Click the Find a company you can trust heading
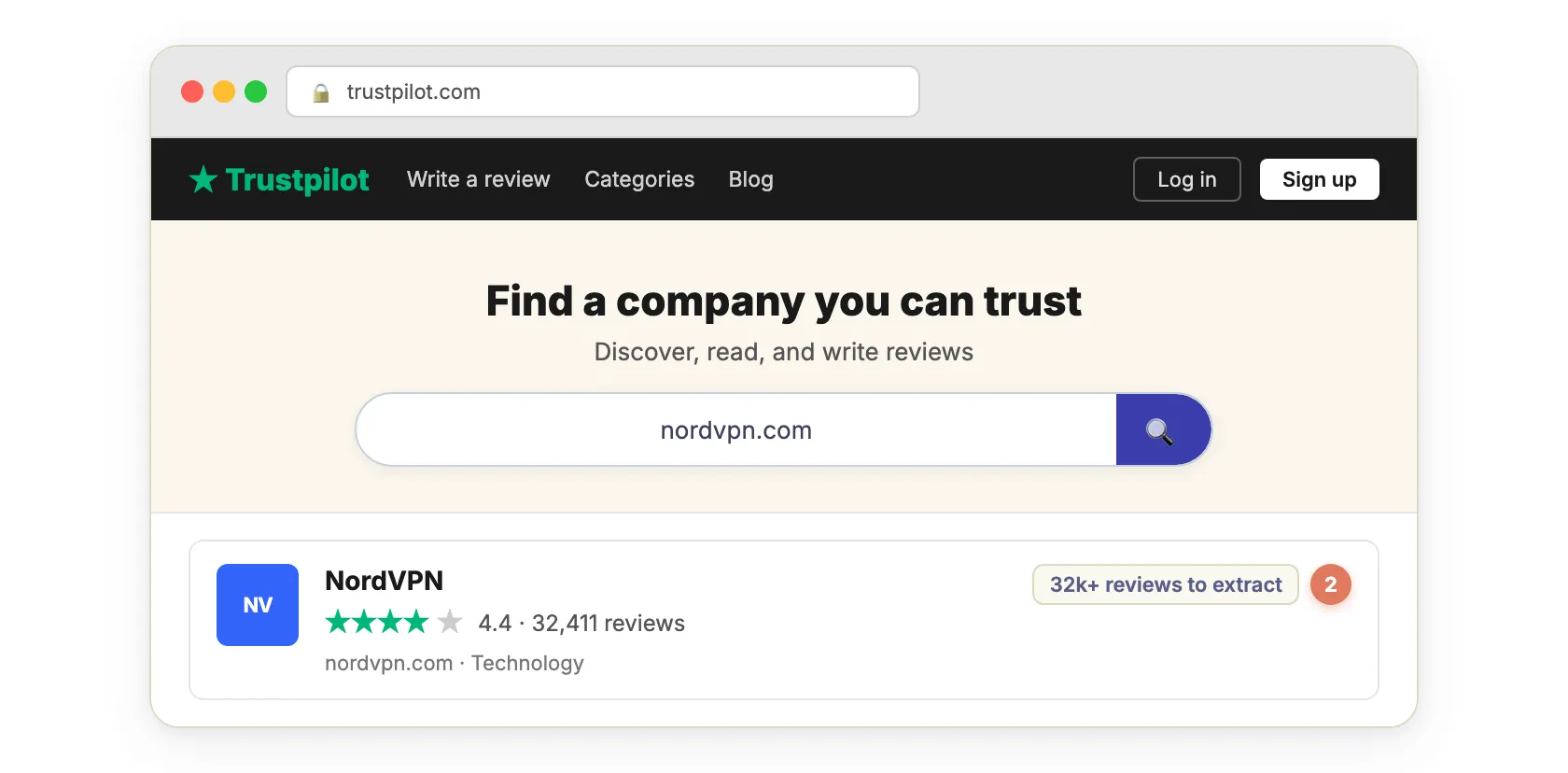1568x773 pixels. 784,302
